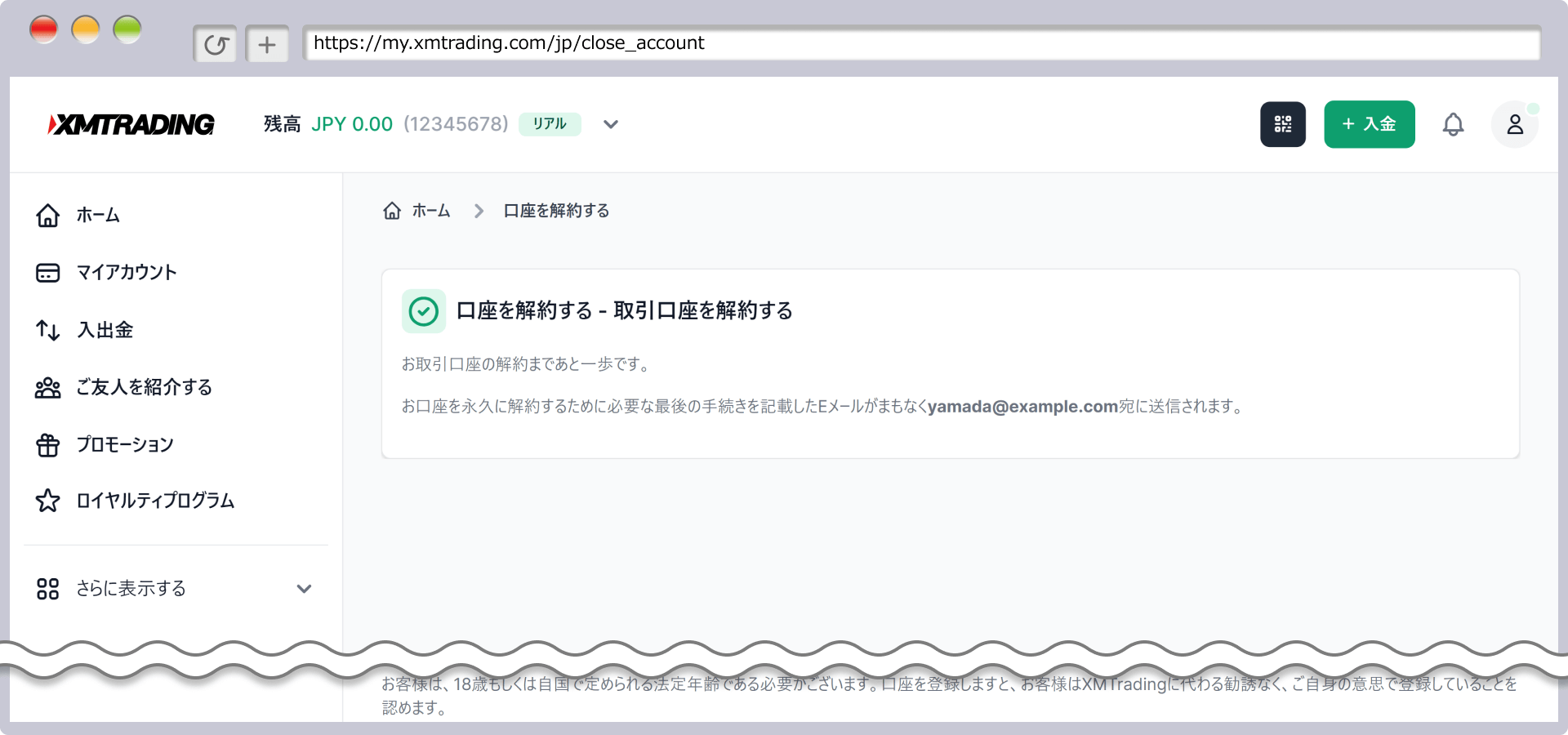Expand the さらに表示する chevron arrow
The width and height of the screenshot is (1568, 735).
304,589
